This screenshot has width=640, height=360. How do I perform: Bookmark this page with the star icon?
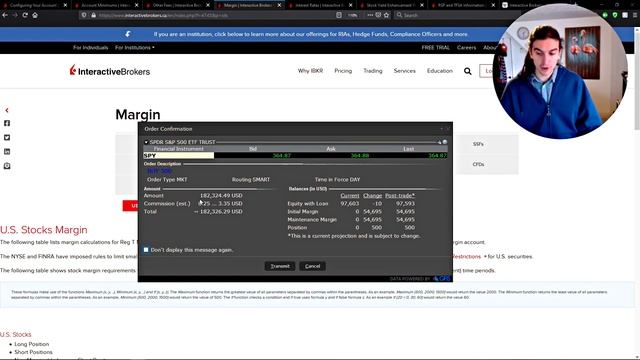point(387,15)
